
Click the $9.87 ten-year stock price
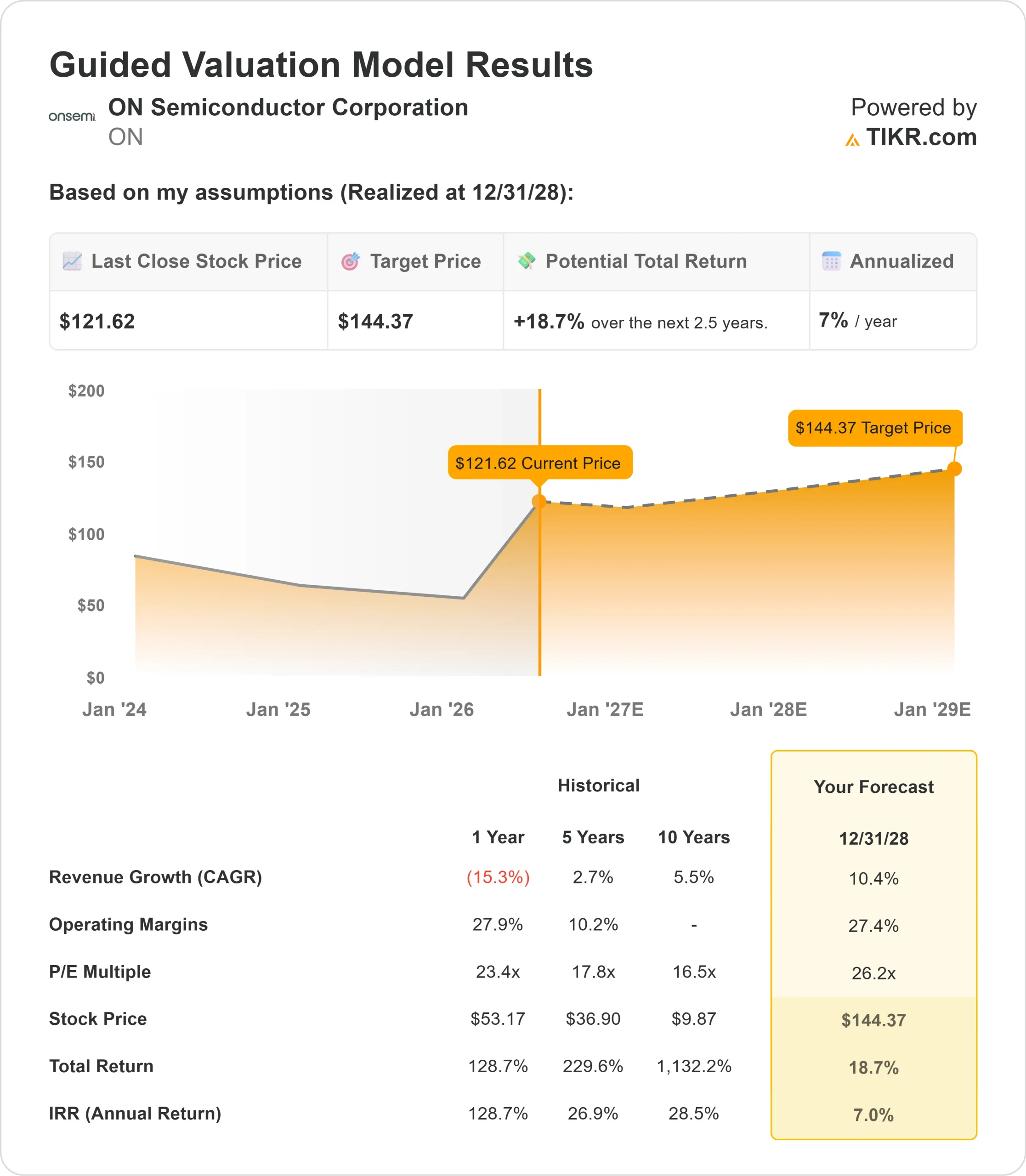[694, 1018]
